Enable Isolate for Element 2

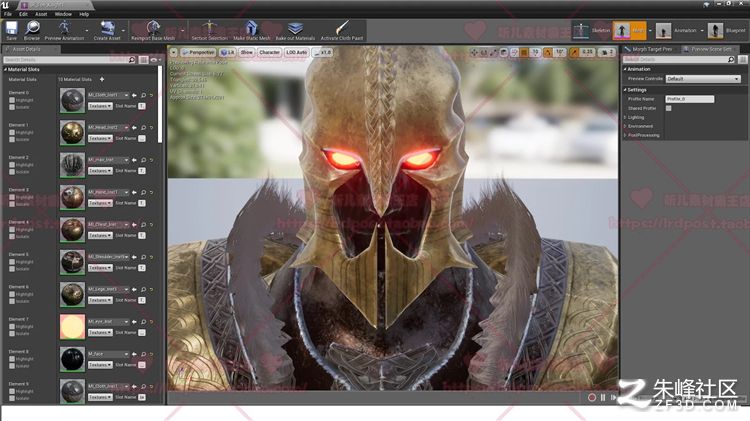click(12, 172)
